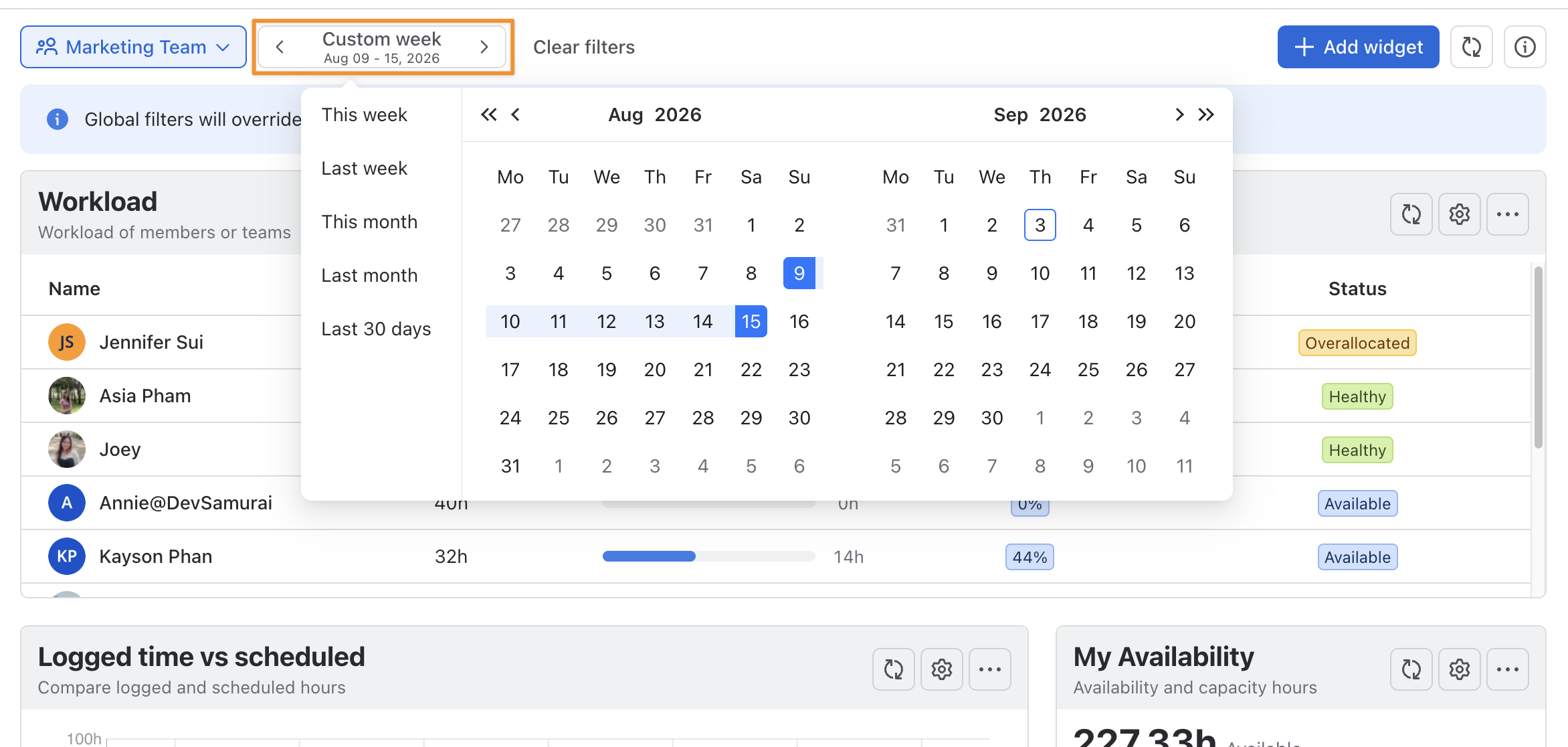This screenshot has height=747, width=1568.
Task: Open Logged time vs scheduled more options
Action: tap(989, 669)
